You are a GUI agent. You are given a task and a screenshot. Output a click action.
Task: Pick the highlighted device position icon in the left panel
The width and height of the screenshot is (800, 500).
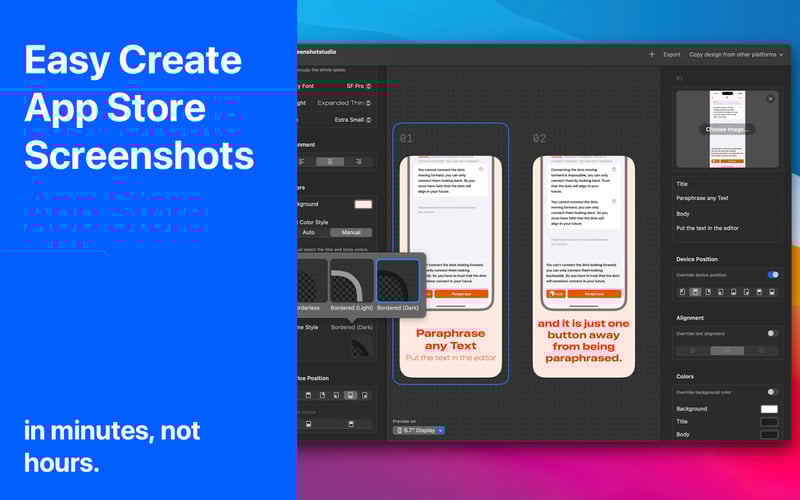point(350,395)
